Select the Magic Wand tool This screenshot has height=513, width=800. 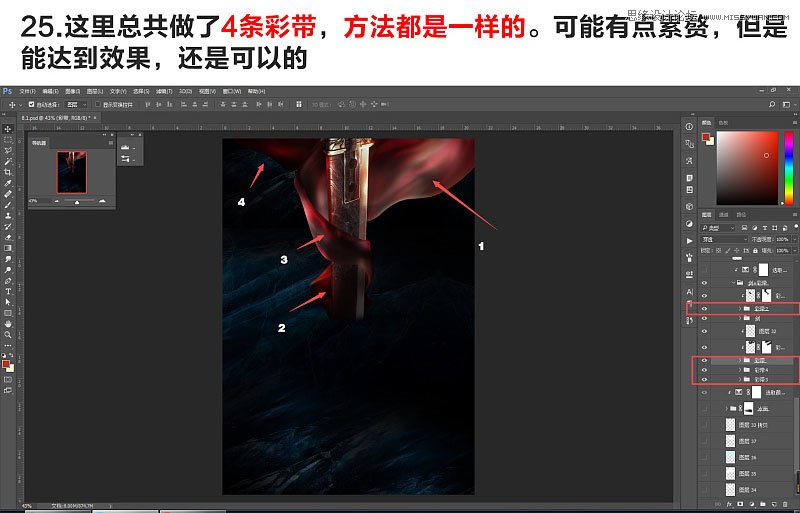[x=8, y=161]
